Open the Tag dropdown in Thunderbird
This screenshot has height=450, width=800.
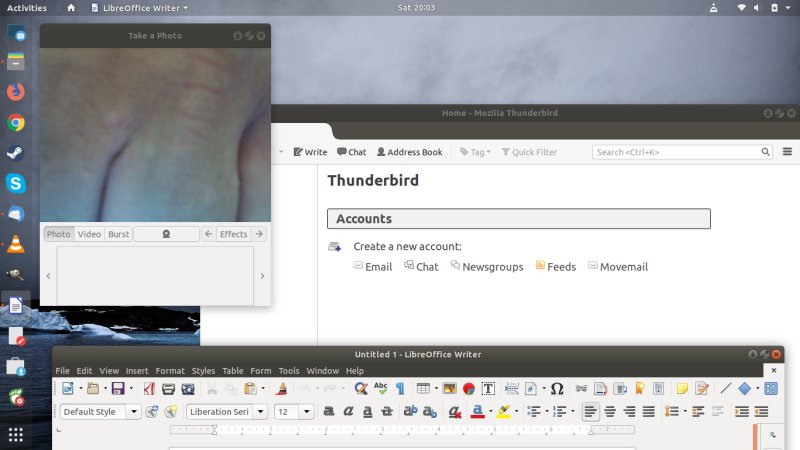475,152
